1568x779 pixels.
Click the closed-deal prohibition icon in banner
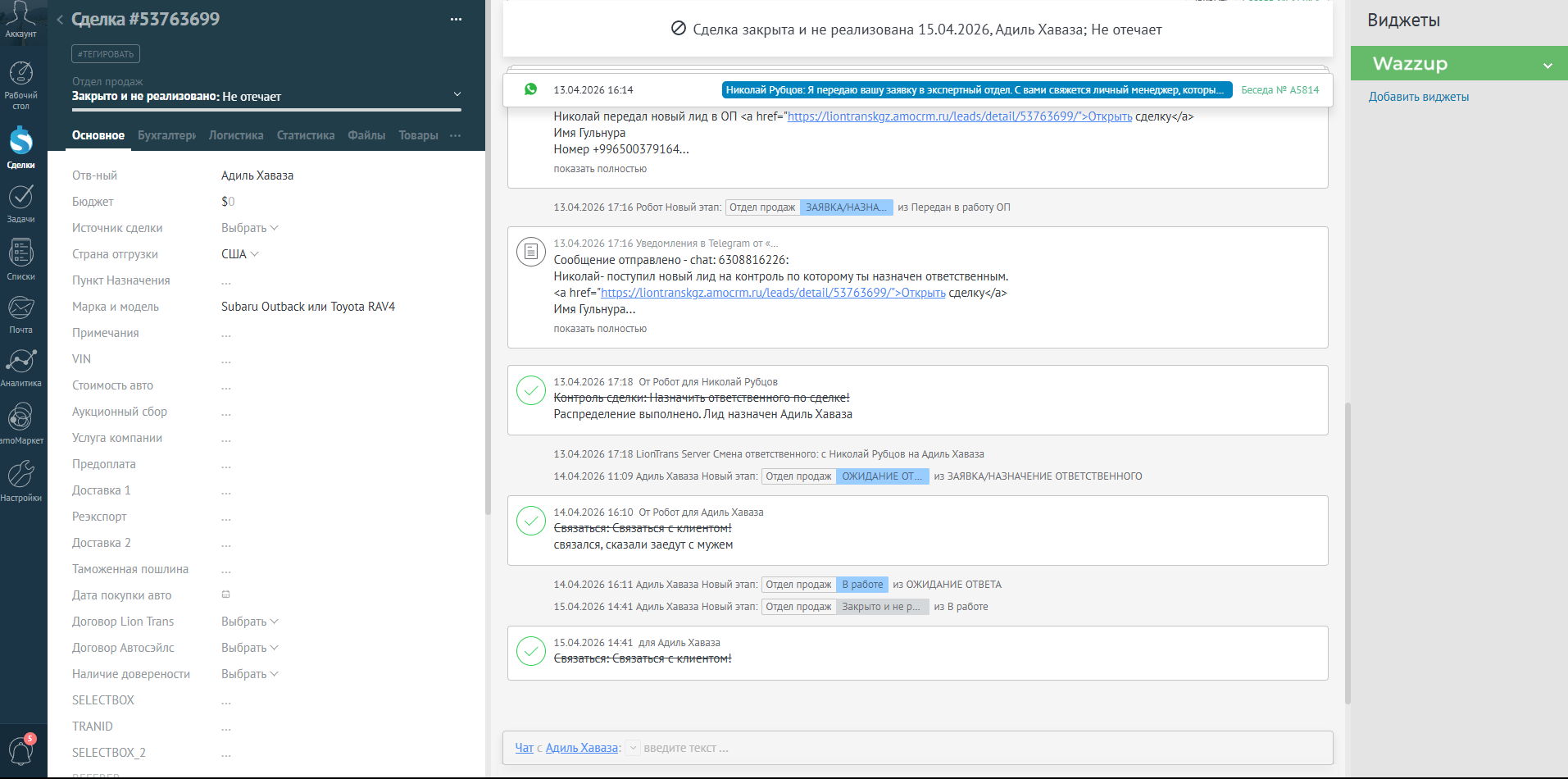(679, 29)
